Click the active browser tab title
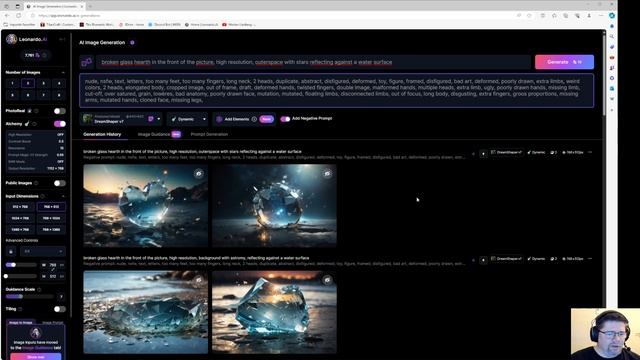 point(54,7)
